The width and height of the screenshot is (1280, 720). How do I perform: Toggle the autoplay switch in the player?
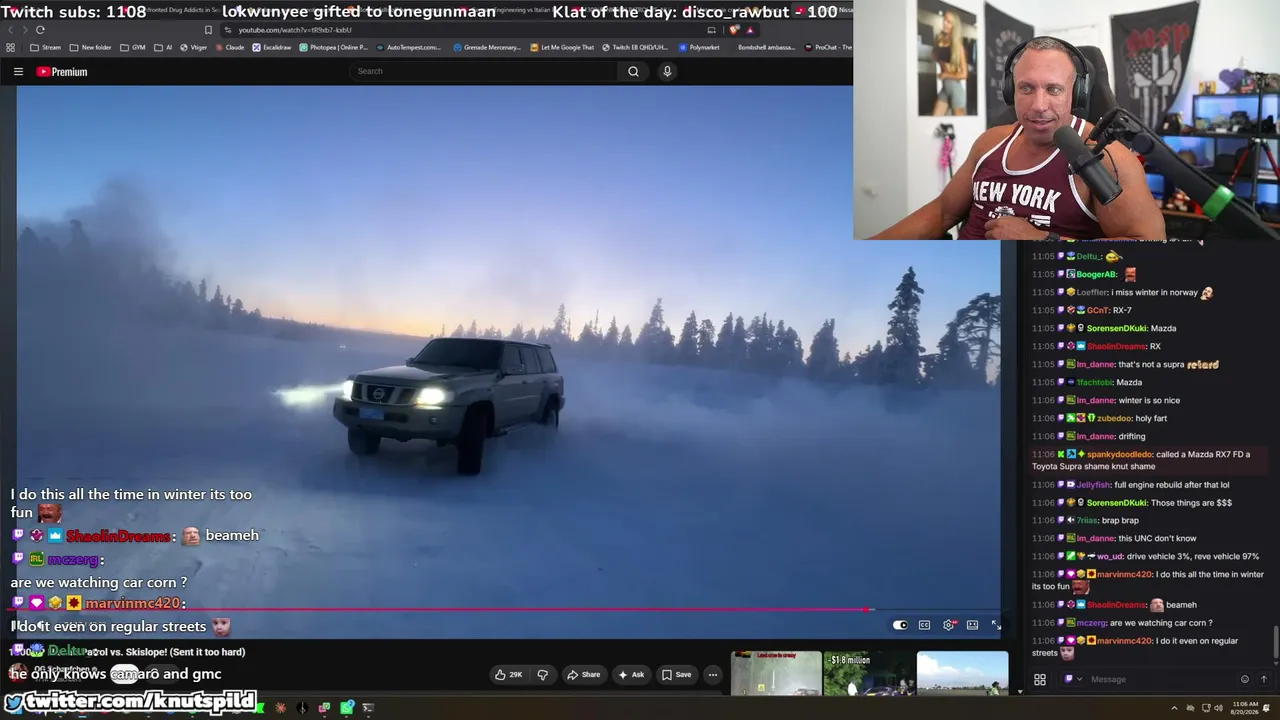[x=900, y=625]
